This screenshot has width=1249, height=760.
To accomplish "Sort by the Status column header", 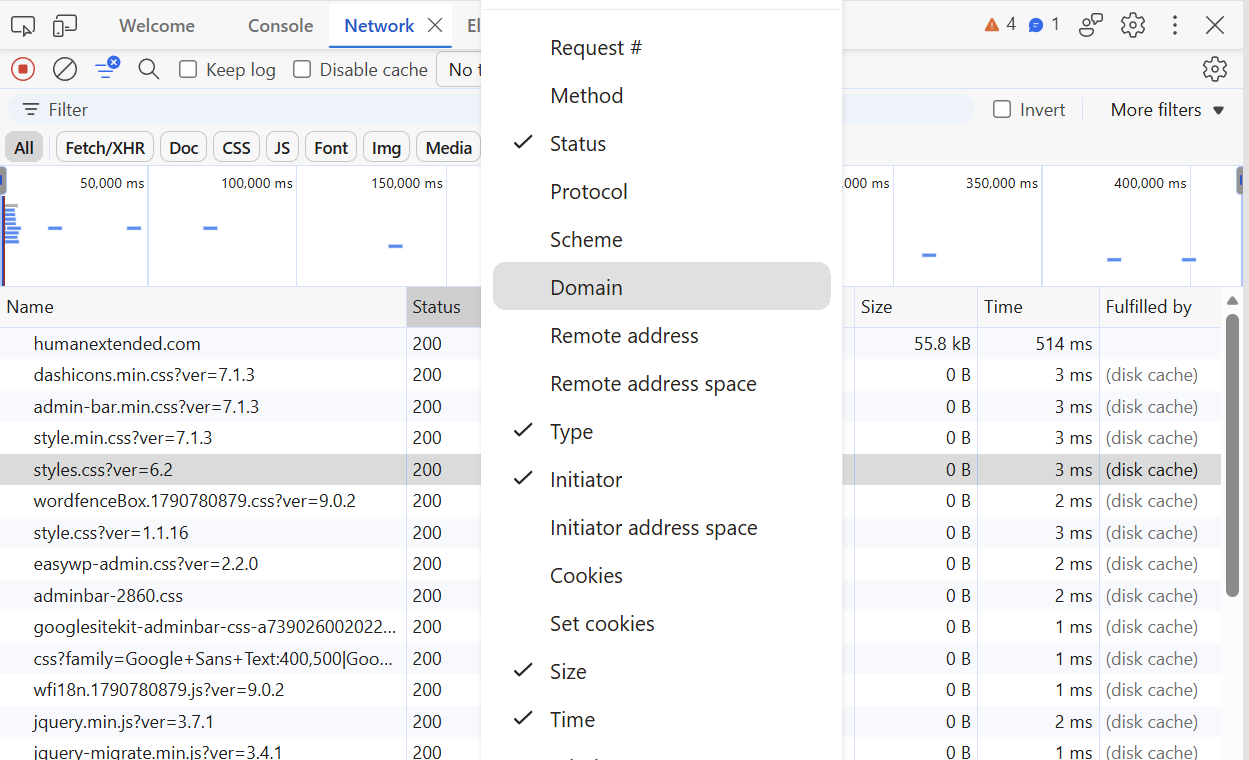I will coord(444,307).
